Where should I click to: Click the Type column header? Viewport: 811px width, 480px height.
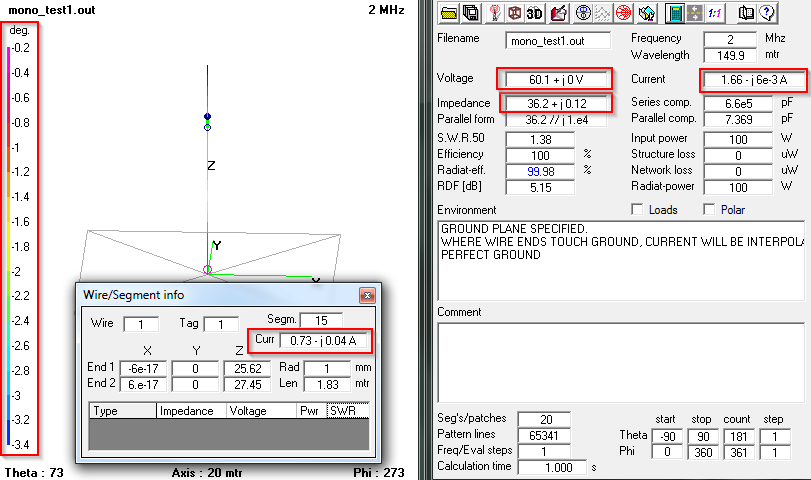click(x=123, y=411)
